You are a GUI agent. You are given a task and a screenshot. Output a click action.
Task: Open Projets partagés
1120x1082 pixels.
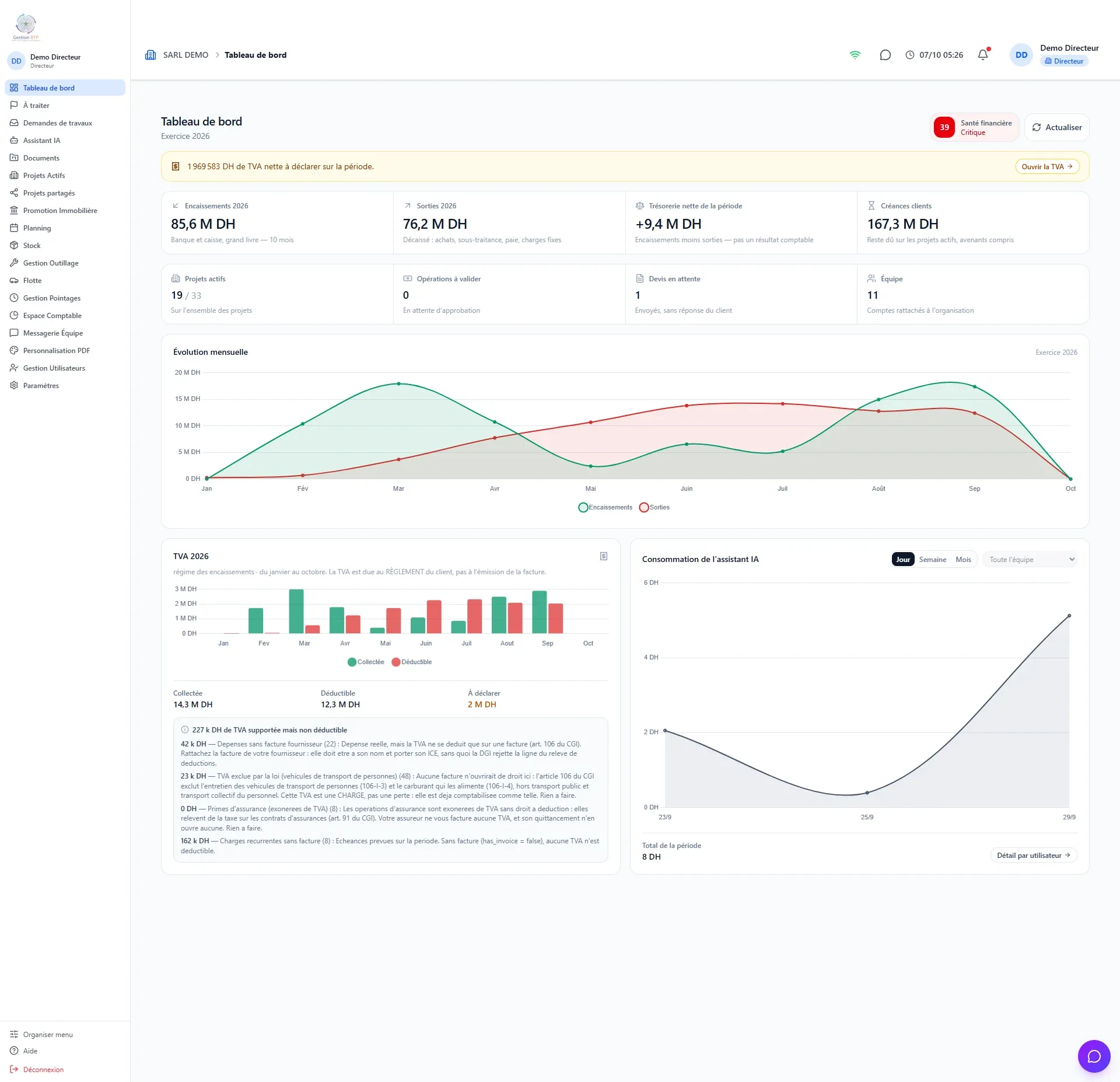tap(65, 193)
